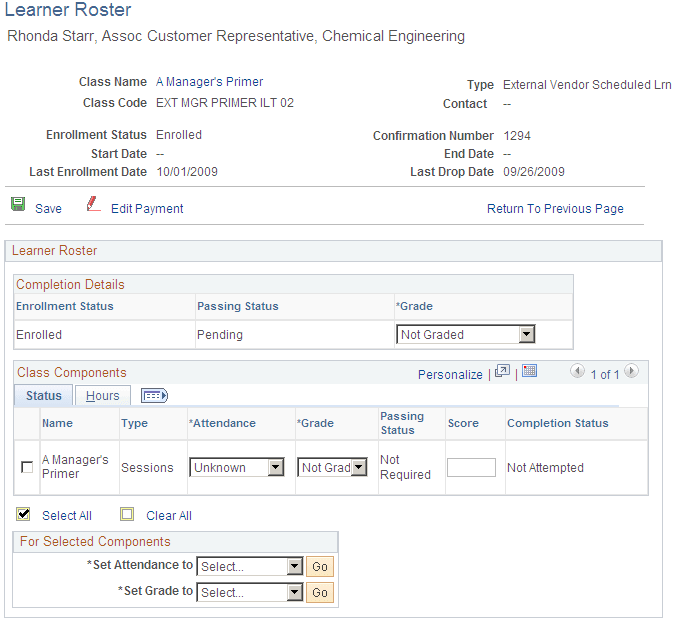Screen dimensions: 675x622
Task: Go to next row arrow icon
Action: tap(630, 372)
